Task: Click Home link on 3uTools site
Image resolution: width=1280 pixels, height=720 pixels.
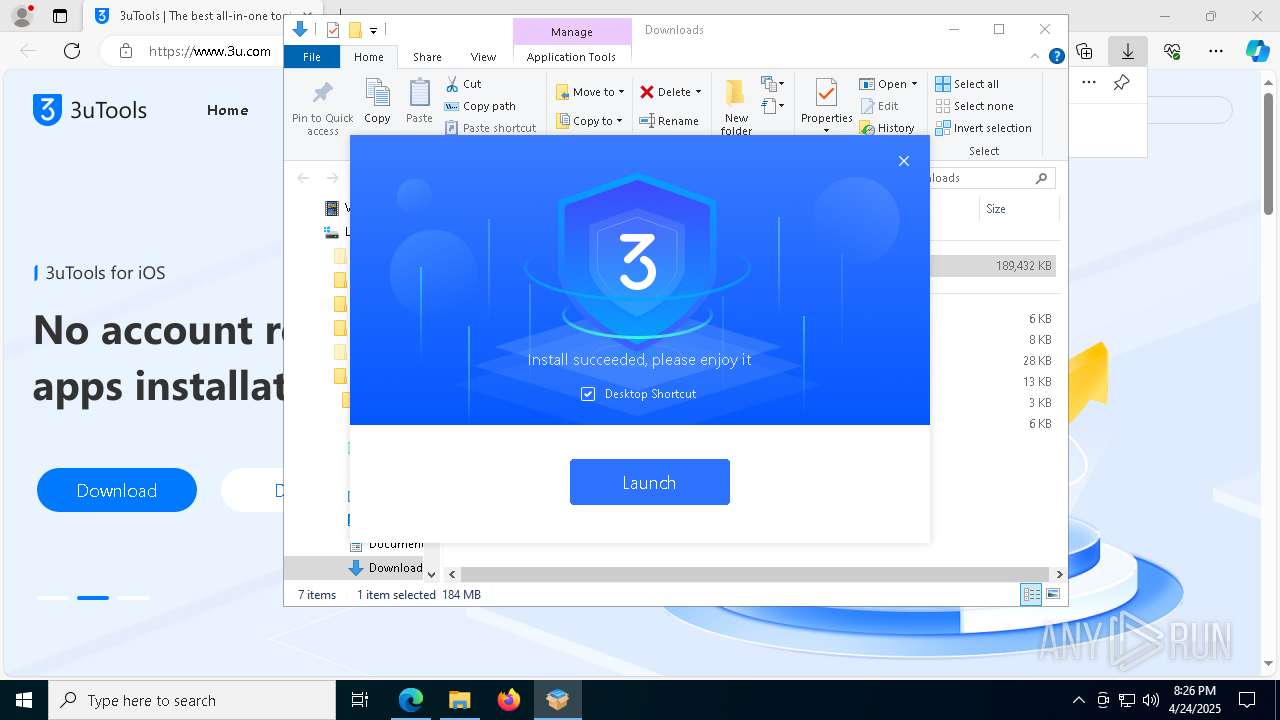Action: click(x=227, y=110)
